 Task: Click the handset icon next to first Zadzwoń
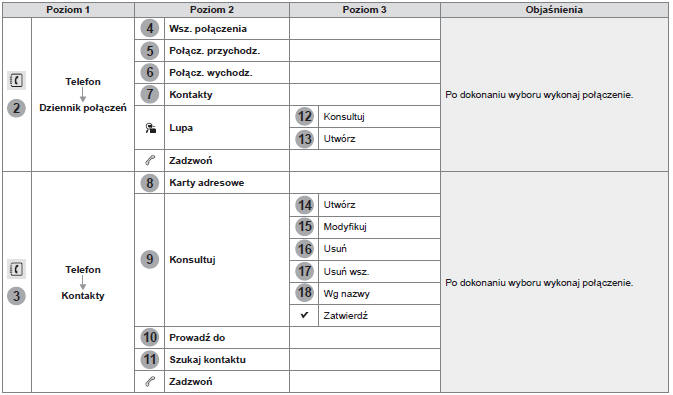pos(150,161)
